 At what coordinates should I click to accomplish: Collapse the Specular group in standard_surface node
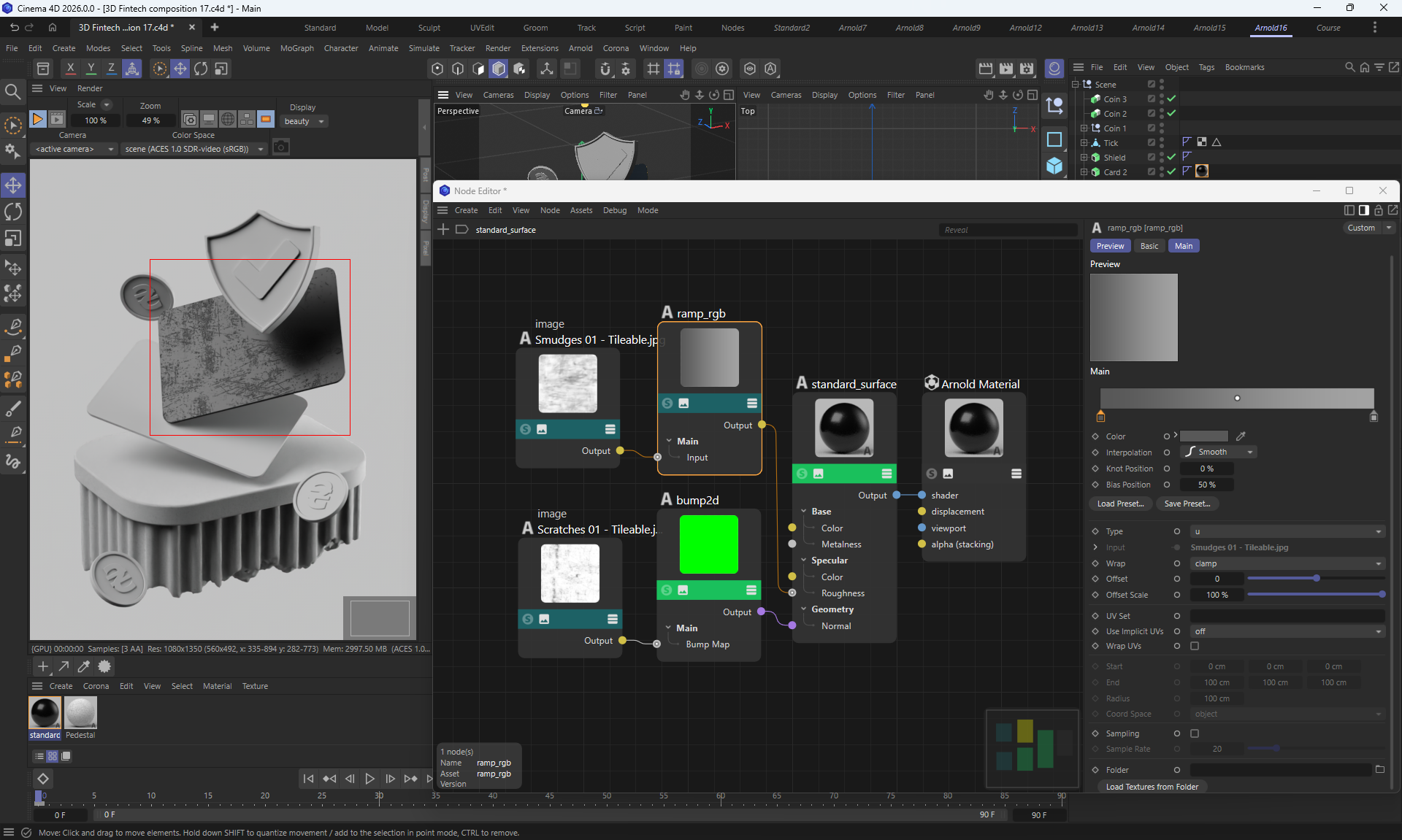pyautogui.click(x=803, y=560)
